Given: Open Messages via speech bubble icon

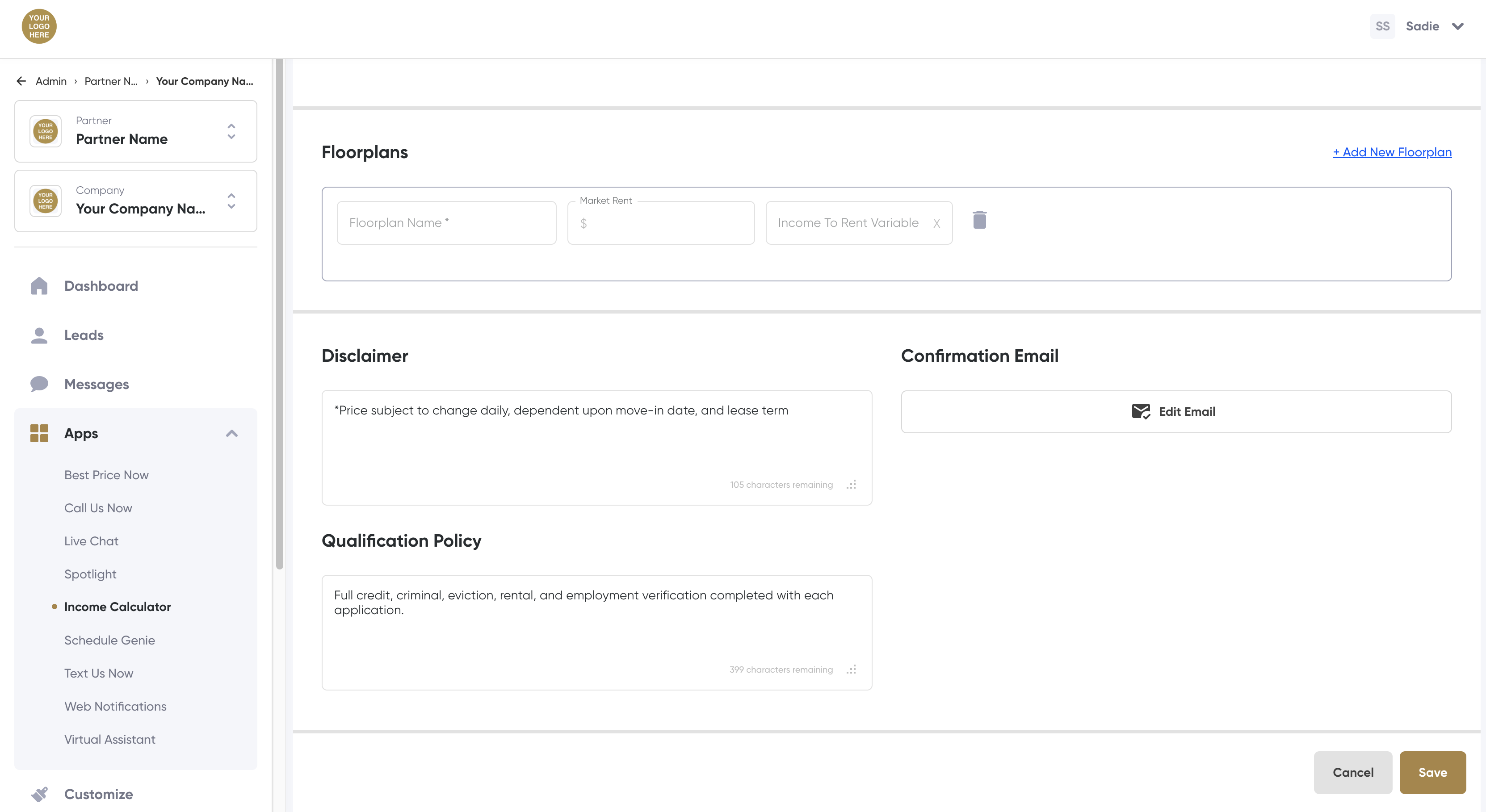Looking at the screenshot, I should click(39, 384).
